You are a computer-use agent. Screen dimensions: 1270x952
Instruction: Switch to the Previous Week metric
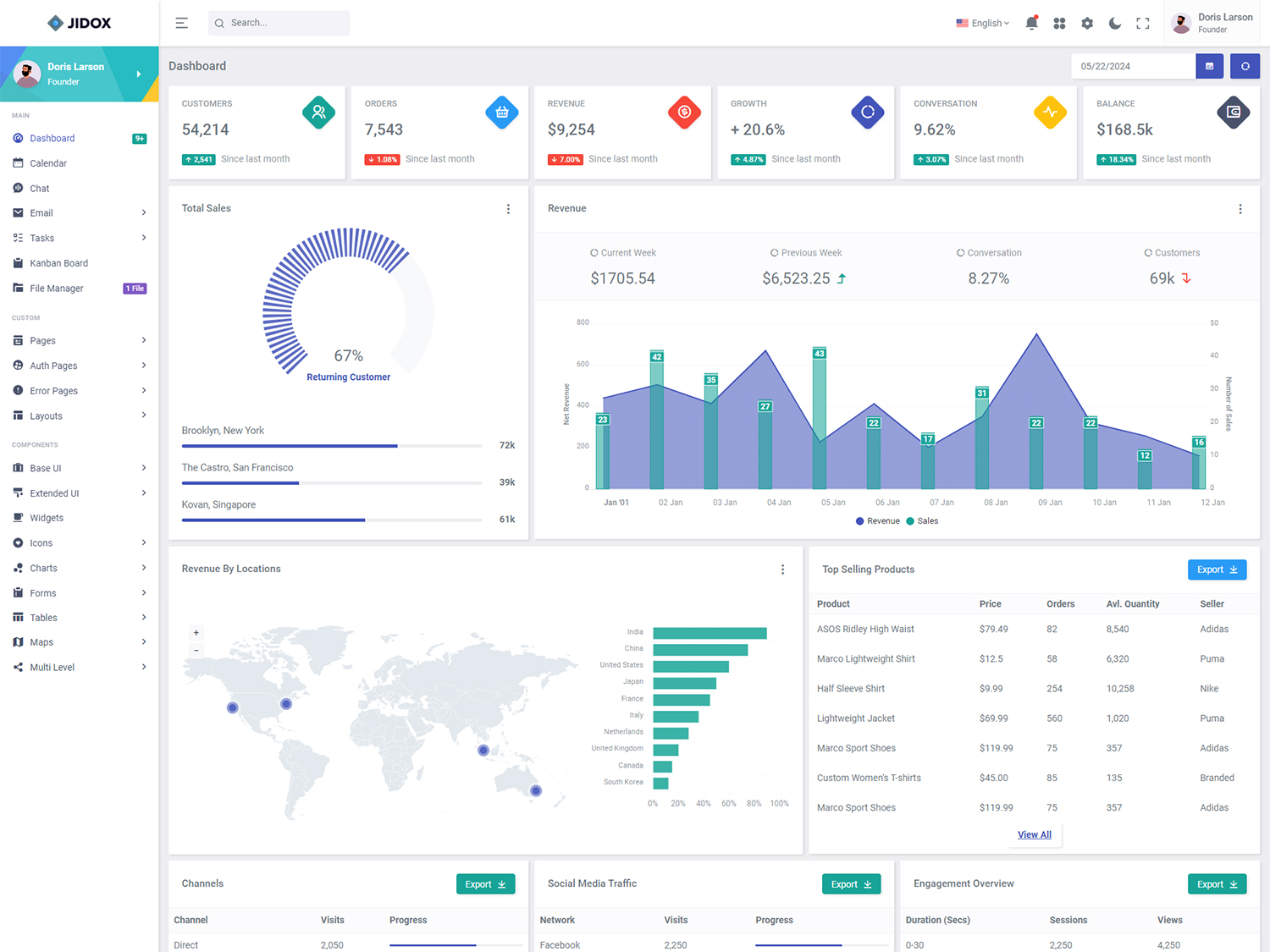click(805, 252)
